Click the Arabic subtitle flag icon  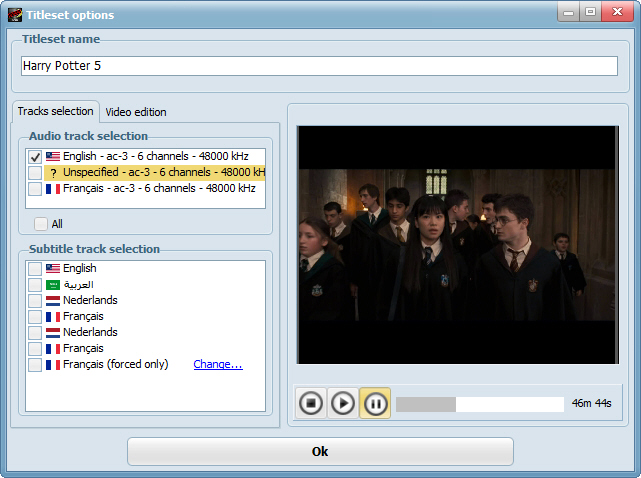[x=53, y=284]
